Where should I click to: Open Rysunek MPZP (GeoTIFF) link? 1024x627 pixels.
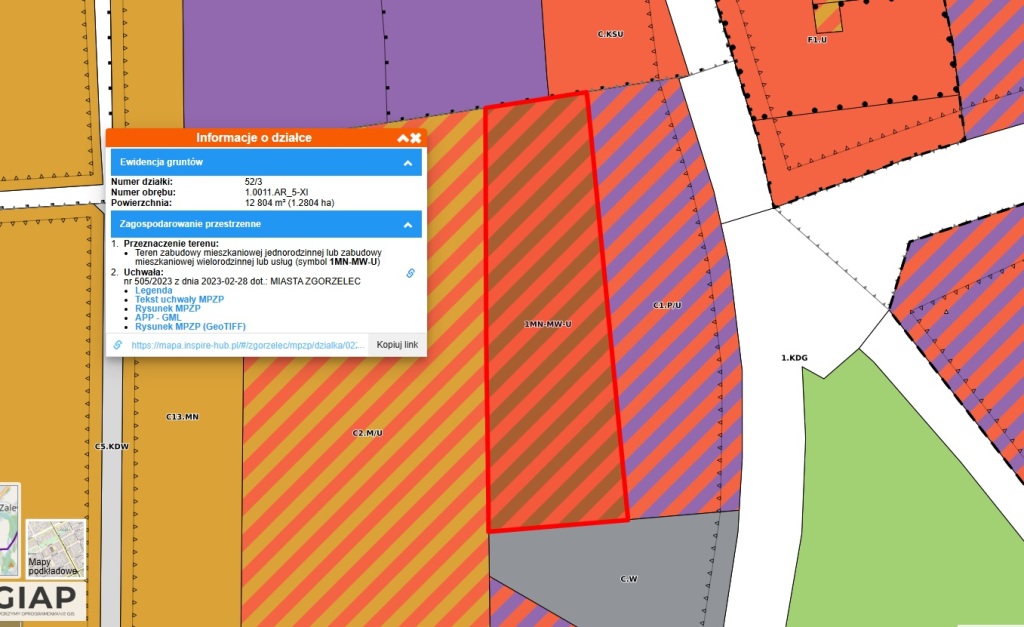pos(190,327)
